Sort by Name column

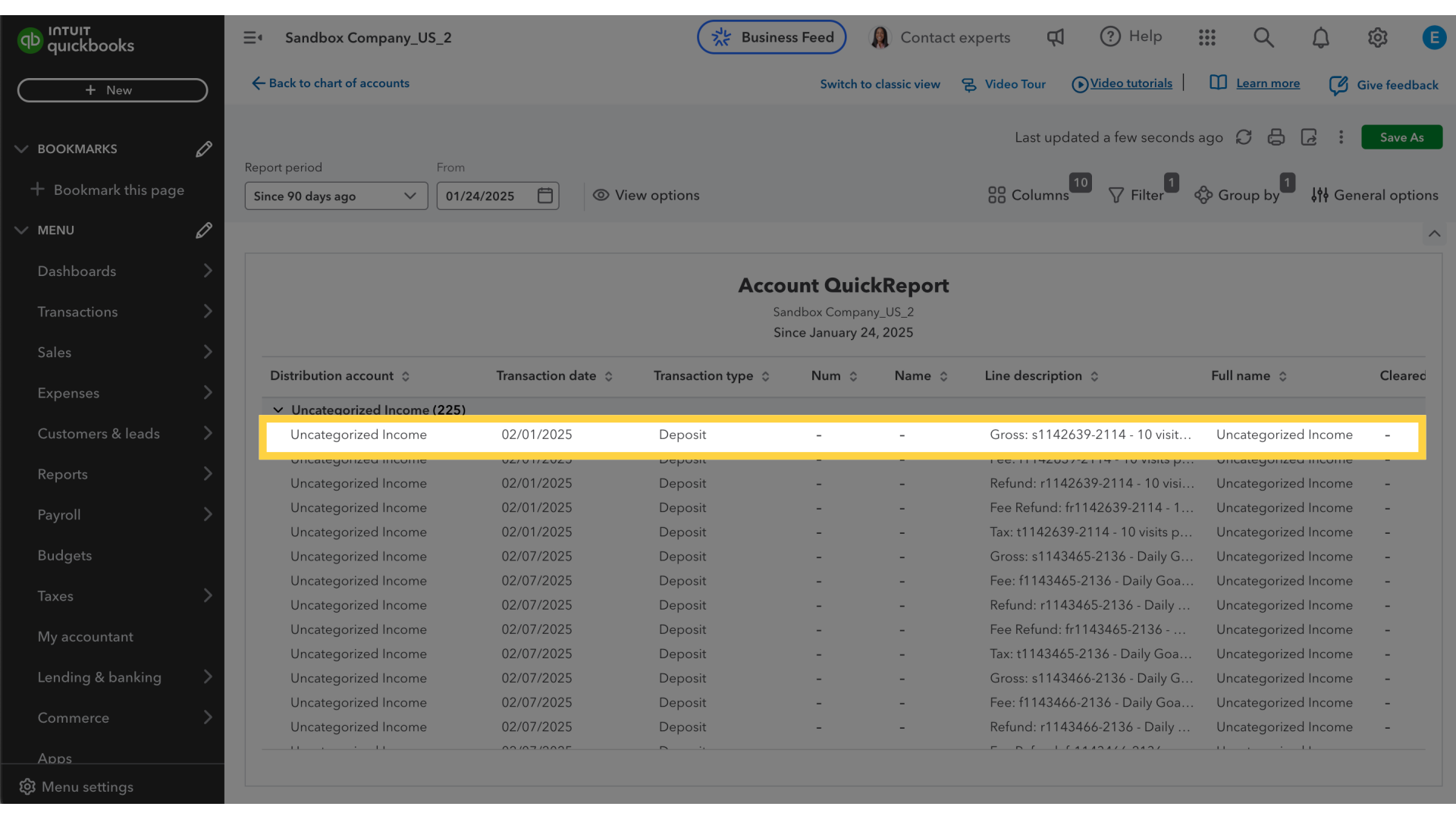(x=943, y=376)
